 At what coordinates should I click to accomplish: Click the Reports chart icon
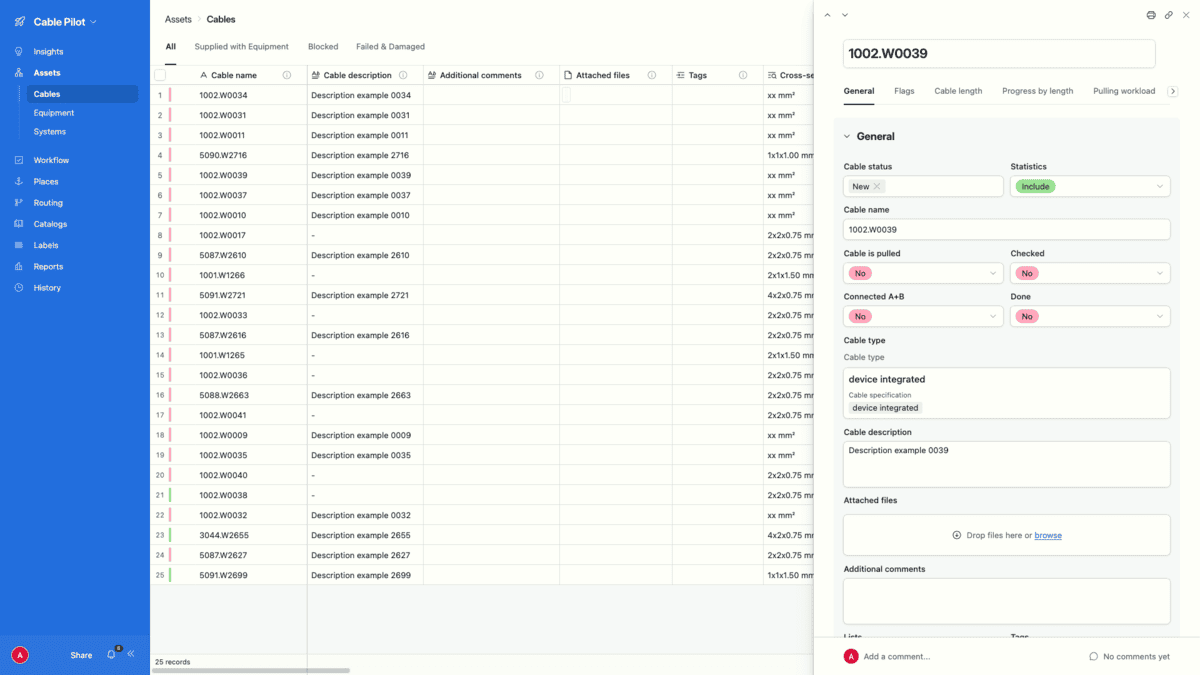pos(19,266)
